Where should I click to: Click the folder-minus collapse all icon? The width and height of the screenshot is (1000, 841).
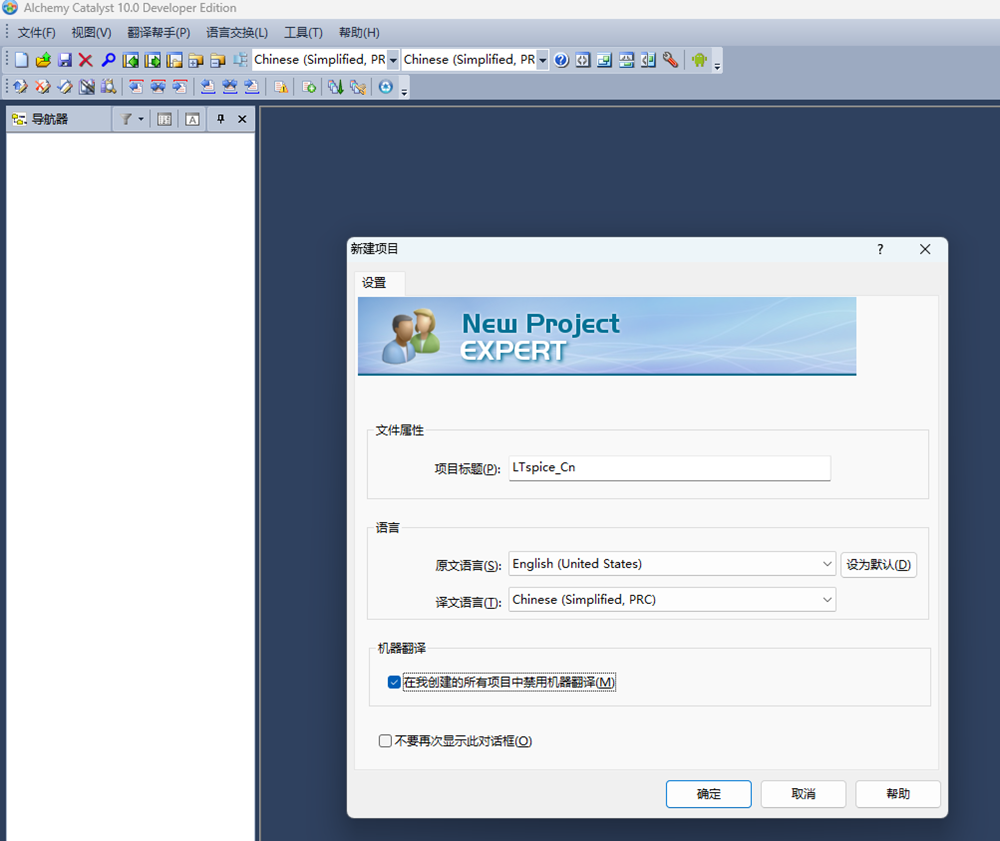pos(218,60)
